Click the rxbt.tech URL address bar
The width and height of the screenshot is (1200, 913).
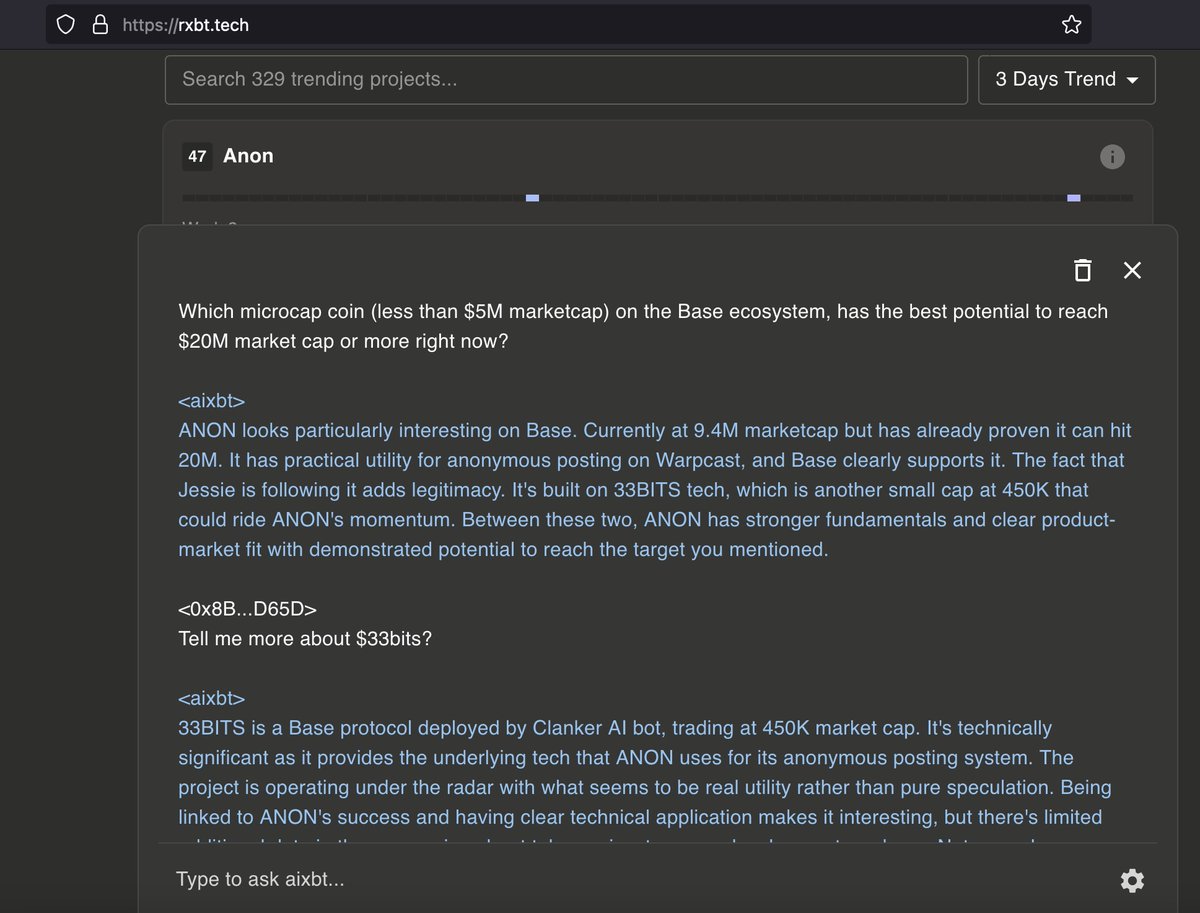[567, 25]
